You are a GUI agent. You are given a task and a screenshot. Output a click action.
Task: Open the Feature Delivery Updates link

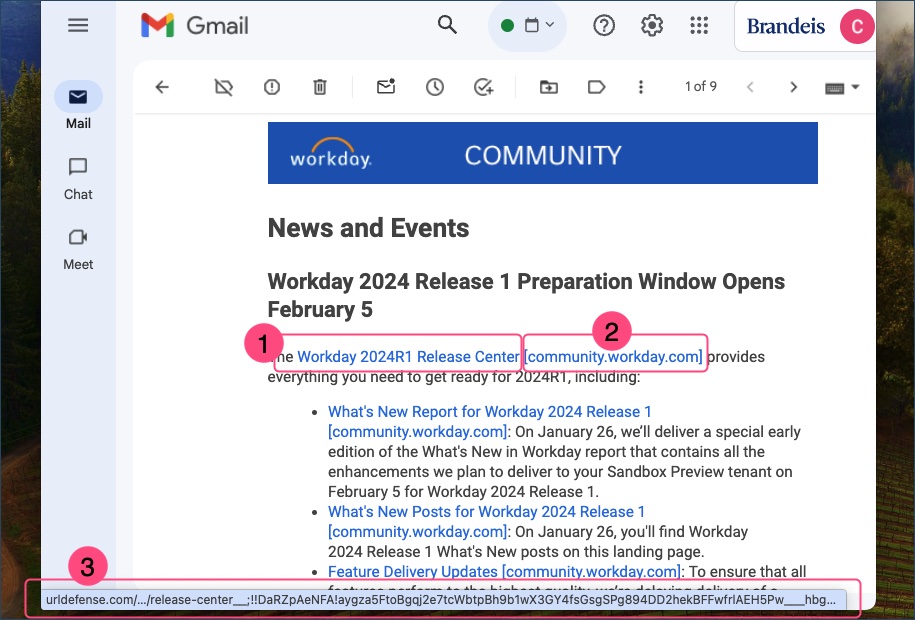[x=412, y=571]
